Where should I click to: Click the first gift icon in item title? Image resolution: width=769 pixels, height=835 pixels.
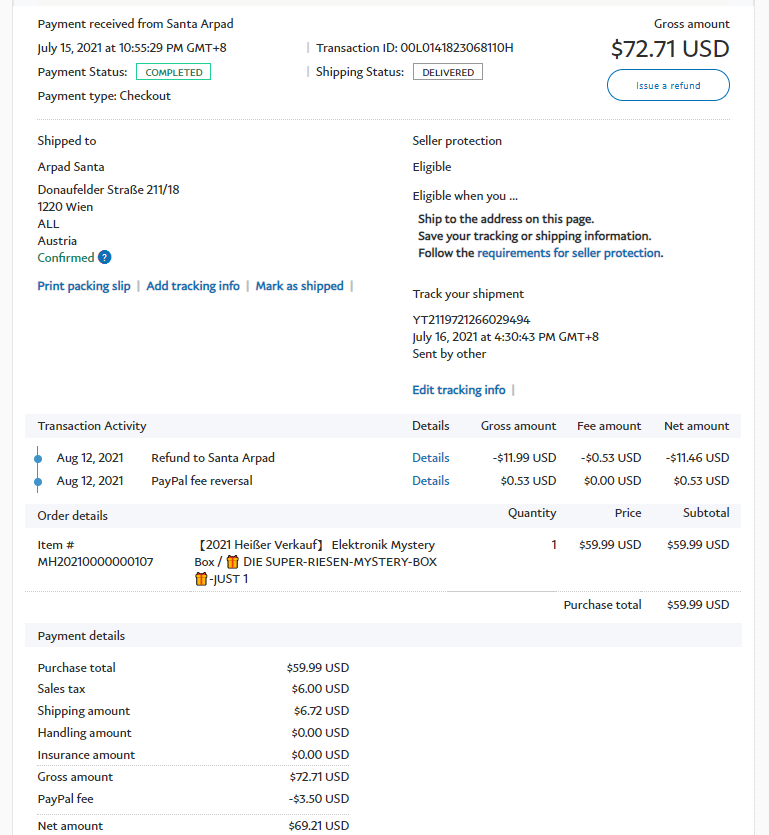pos(232,562)
